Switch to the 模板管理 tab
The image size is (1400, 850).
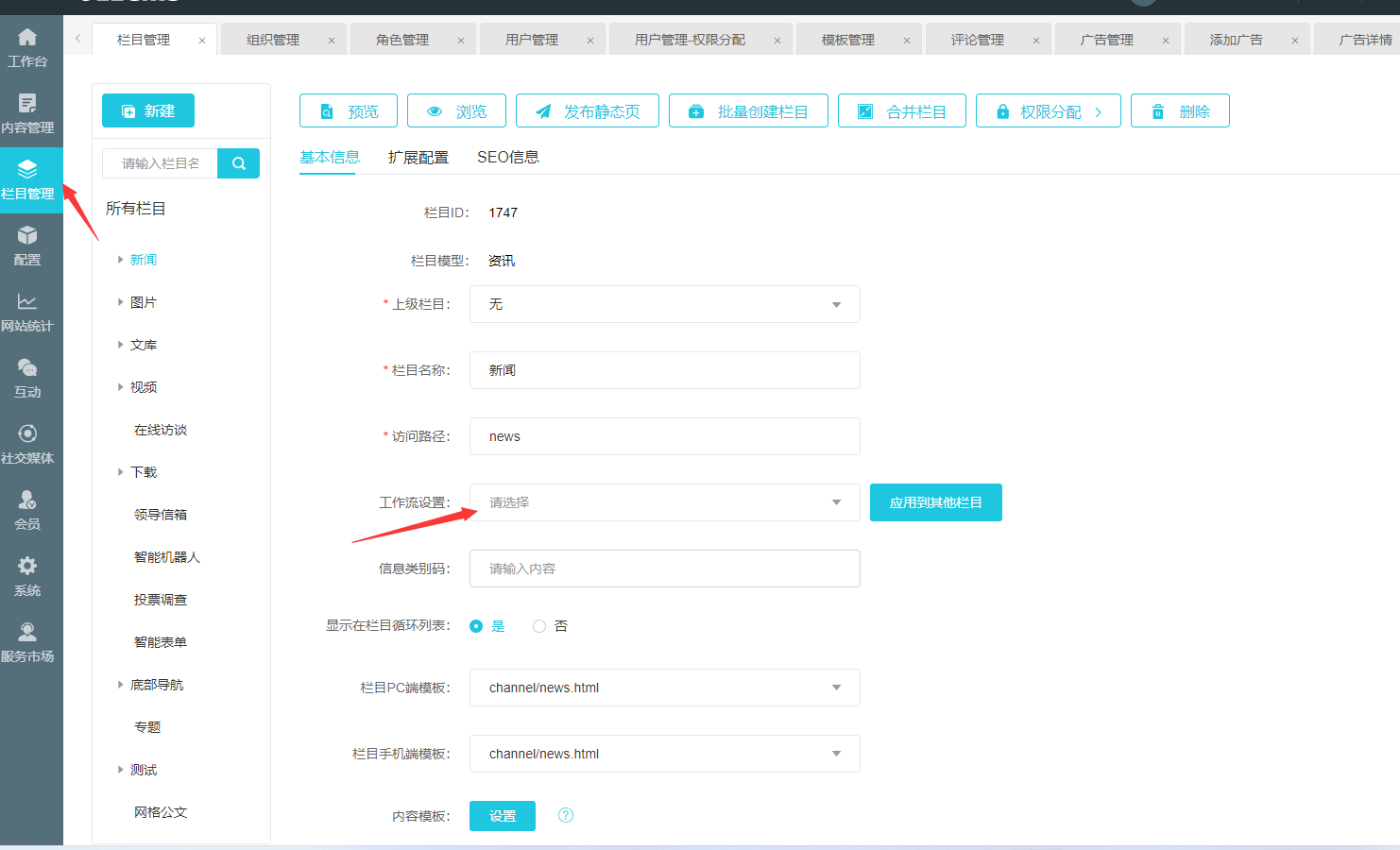pyautogui.click(x=848, y=40)
